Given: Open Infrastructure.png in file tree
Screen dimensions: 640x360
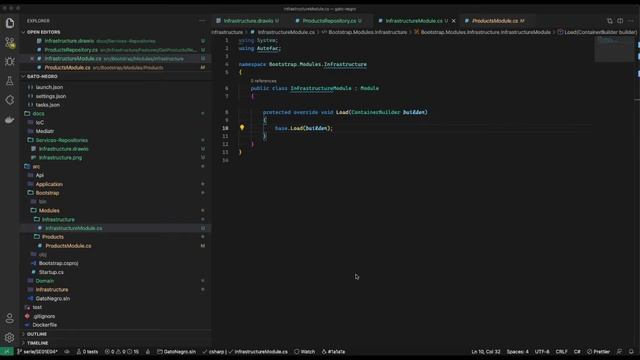Looking at the screenshot, I should [60, 158].
